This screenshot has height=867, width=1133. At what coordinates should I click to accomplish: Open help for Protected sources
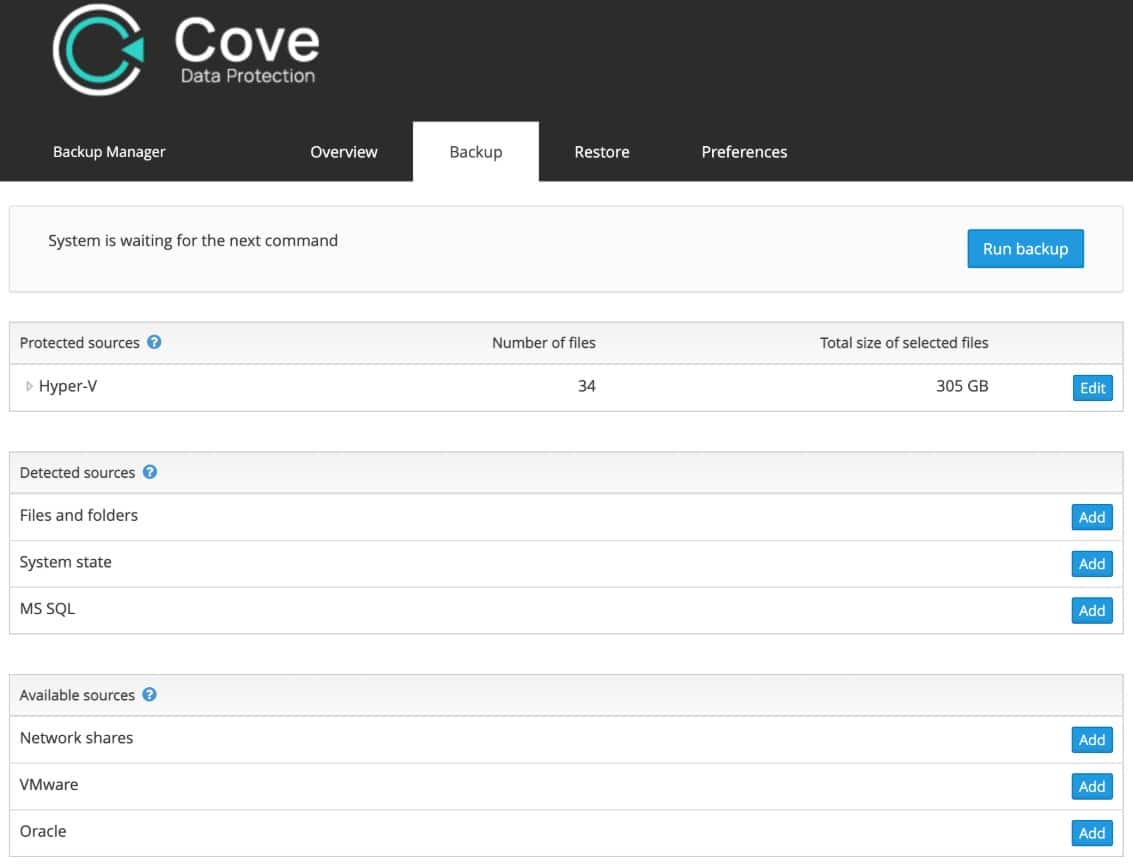click(154, 342)
